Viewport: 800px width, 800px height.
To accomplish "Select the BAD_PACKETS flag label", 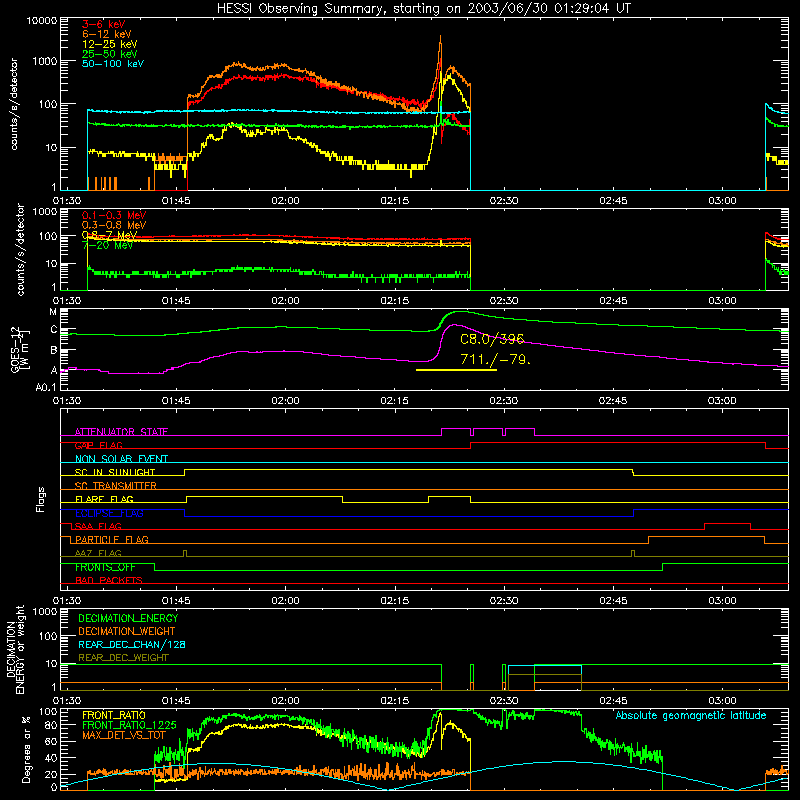I will (109, 580).
